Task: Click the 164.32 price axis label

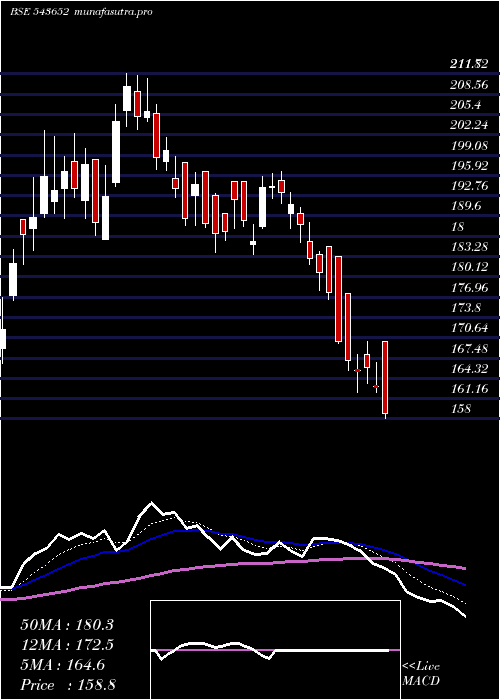Action: (469, 369)
